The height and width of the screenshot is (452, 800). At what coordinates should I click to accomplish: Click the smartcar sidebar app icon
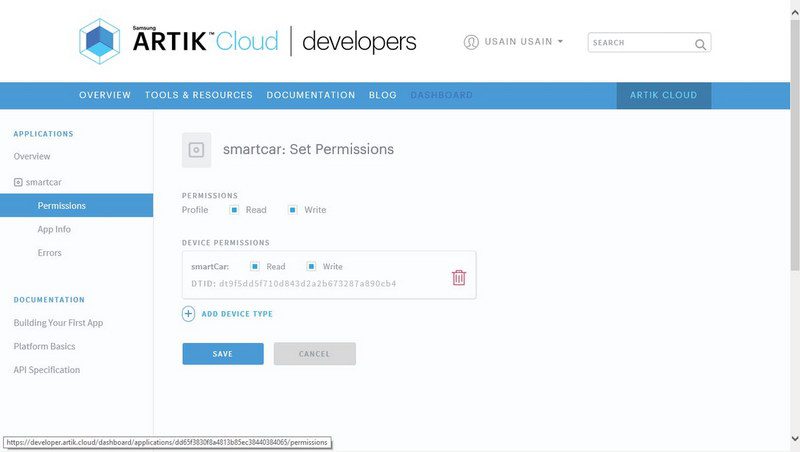[x=18, y=183]
